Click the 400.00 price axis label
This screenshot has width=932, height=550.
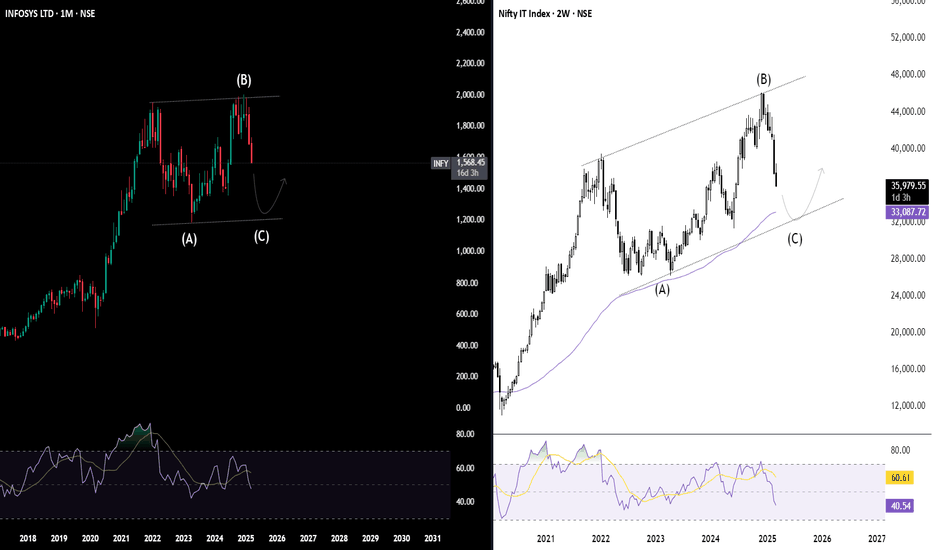pyautogui.click(x=467, y=345)
